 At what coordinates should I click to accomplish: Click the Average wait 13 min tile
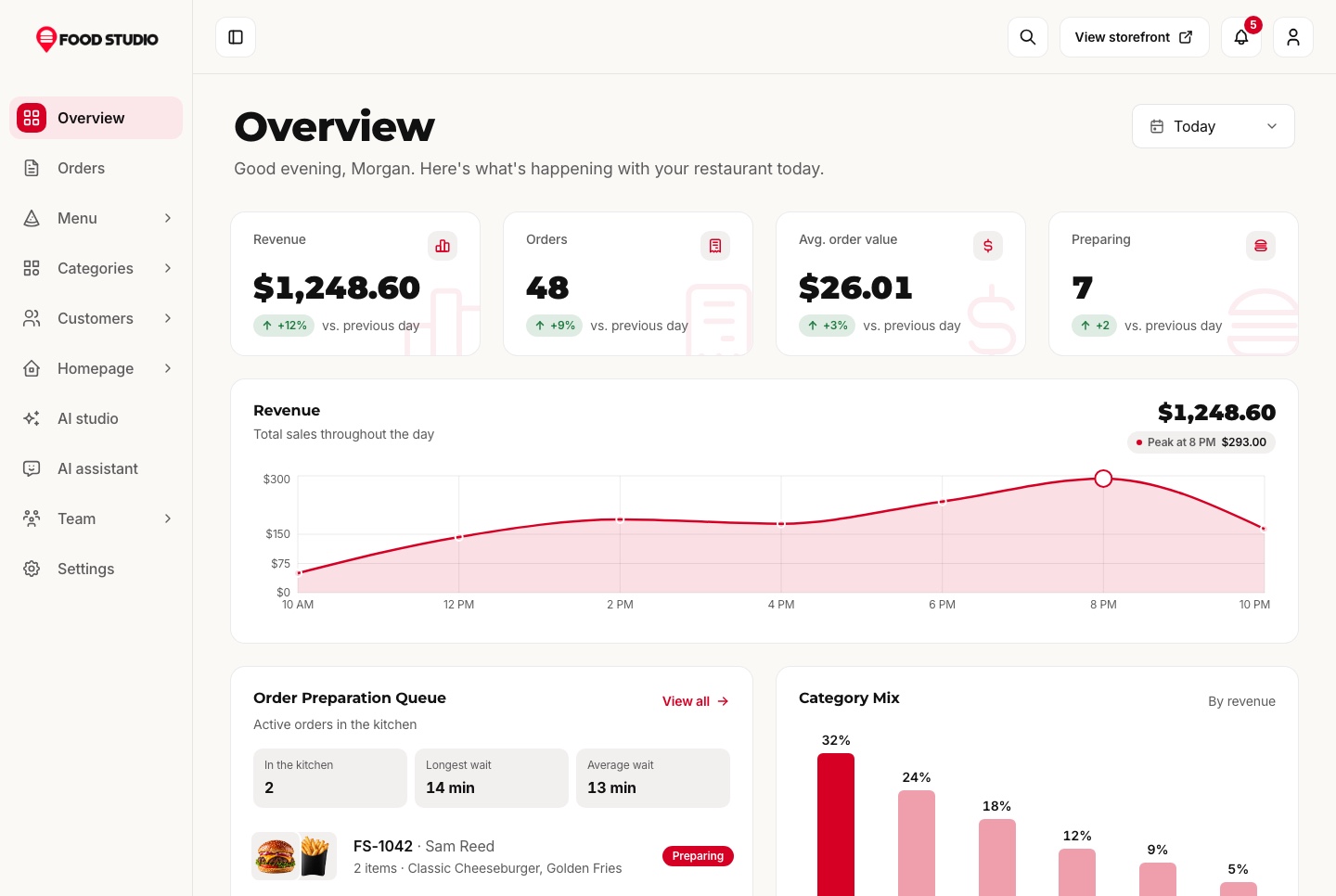click(653, 778)
